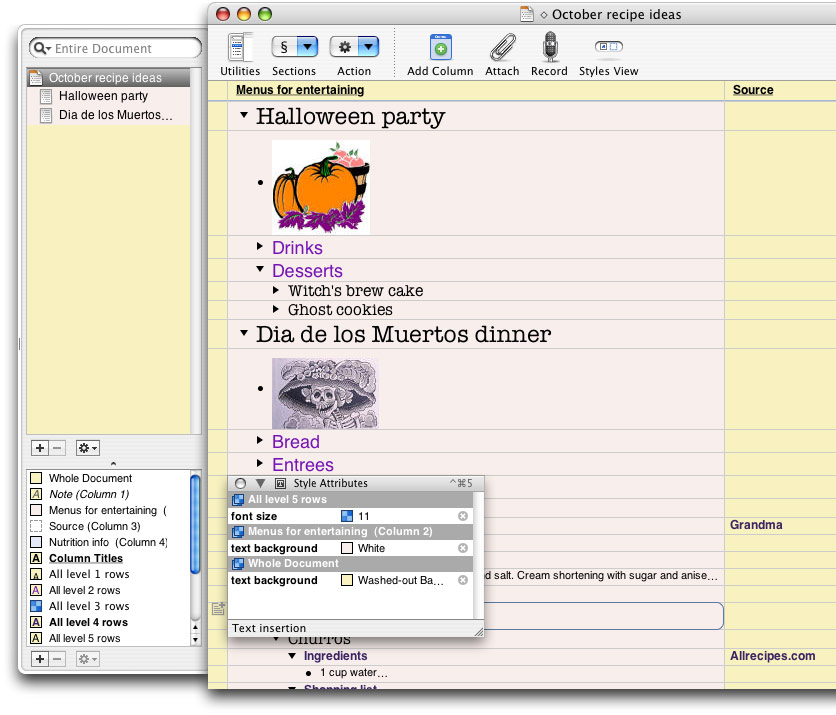Click Whole Document header icon in panel
836x715 pixels.
[238, 564]
